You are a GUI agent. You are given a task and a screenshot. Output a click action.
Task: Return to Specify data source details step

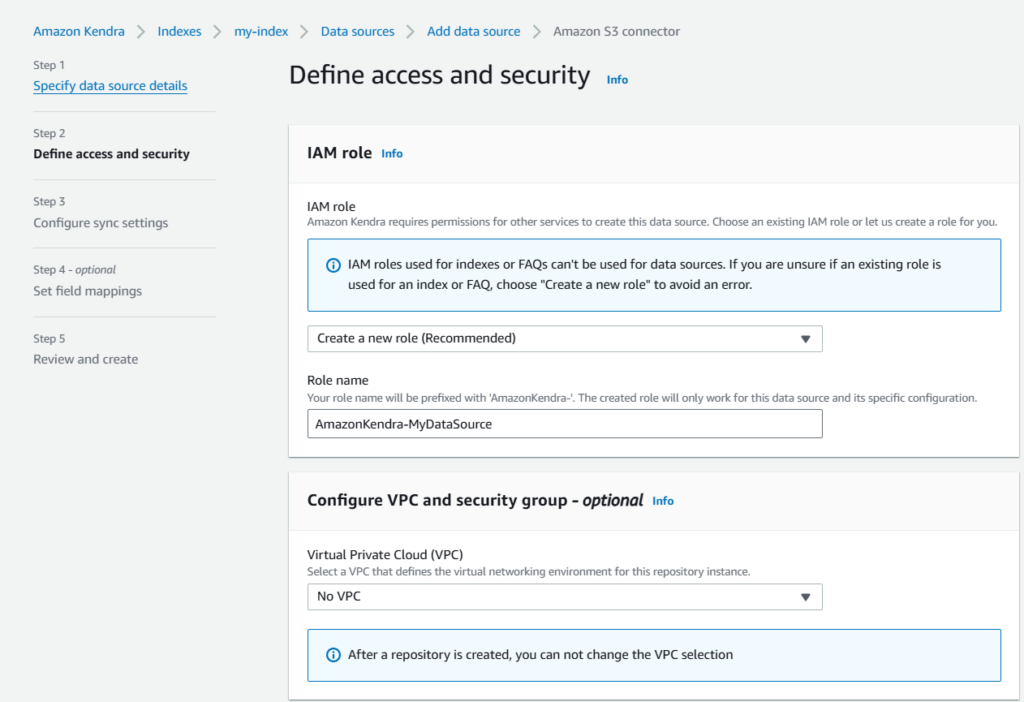coord(110,86)
